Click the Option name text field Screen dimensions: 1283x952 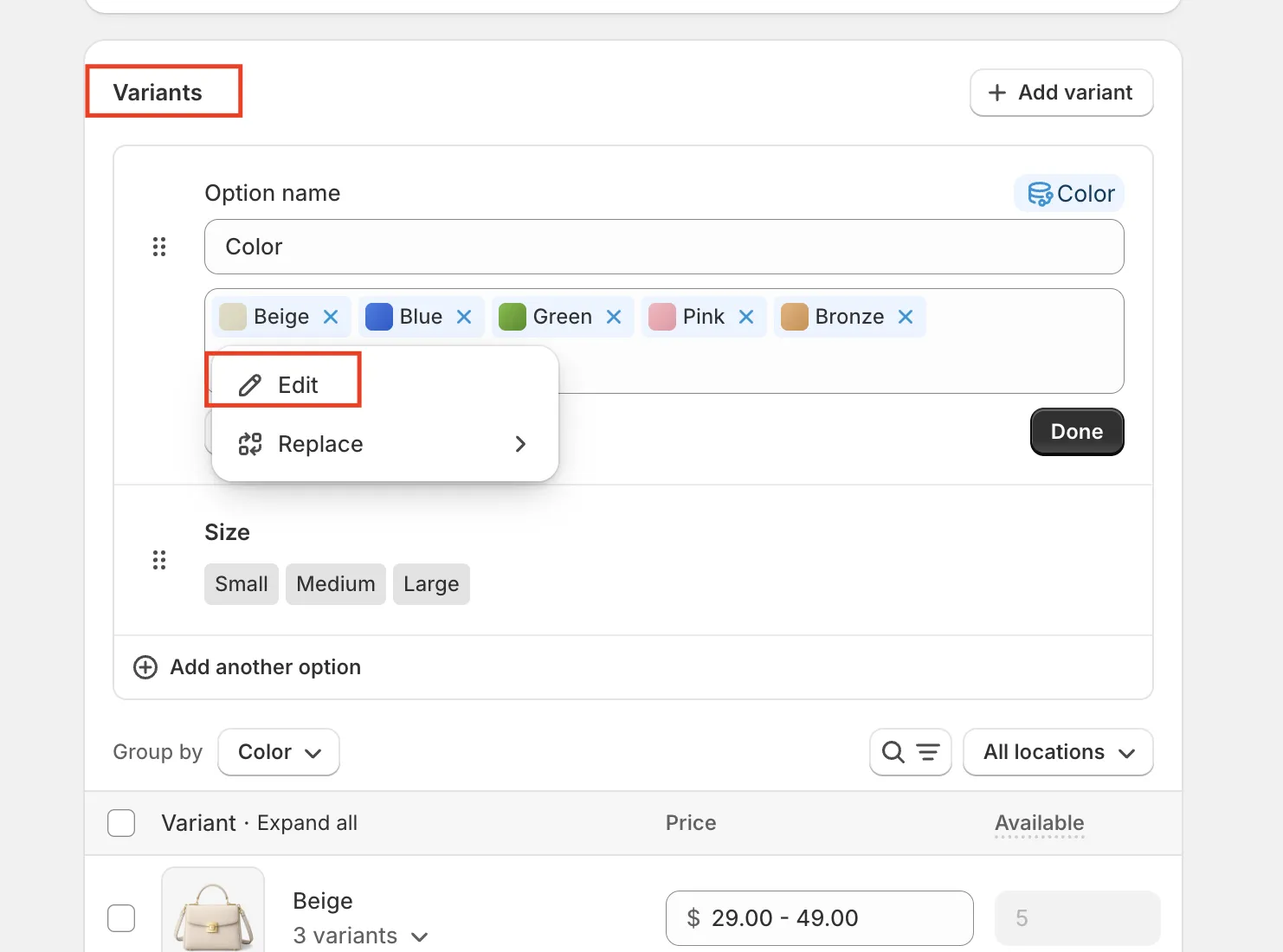coord(663,247)
